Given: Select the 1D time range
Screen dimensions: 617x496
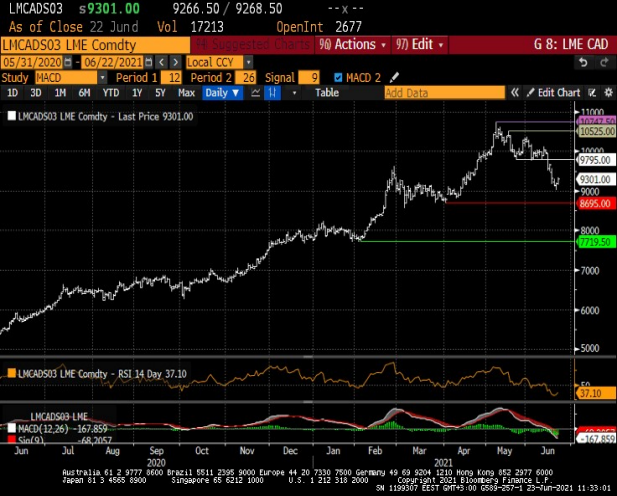Looking at the screenshot, I should 12,93.
